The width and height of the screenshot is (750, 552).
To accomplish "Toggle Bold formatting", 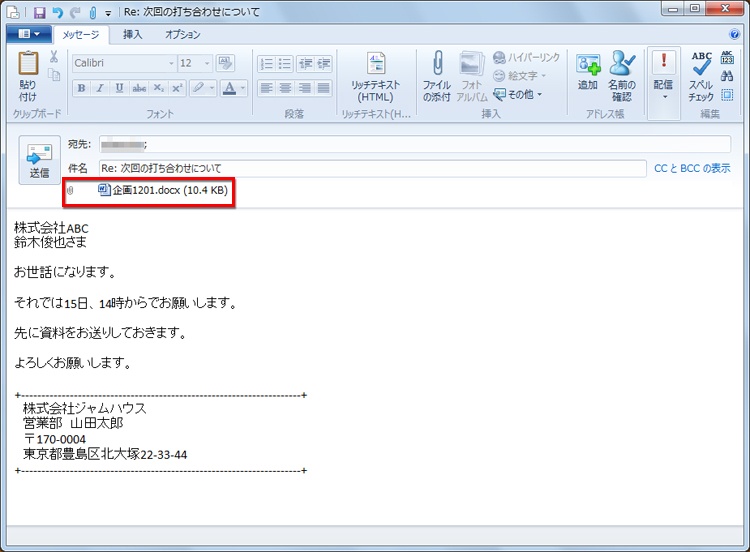I will click(x=81, y=88).
